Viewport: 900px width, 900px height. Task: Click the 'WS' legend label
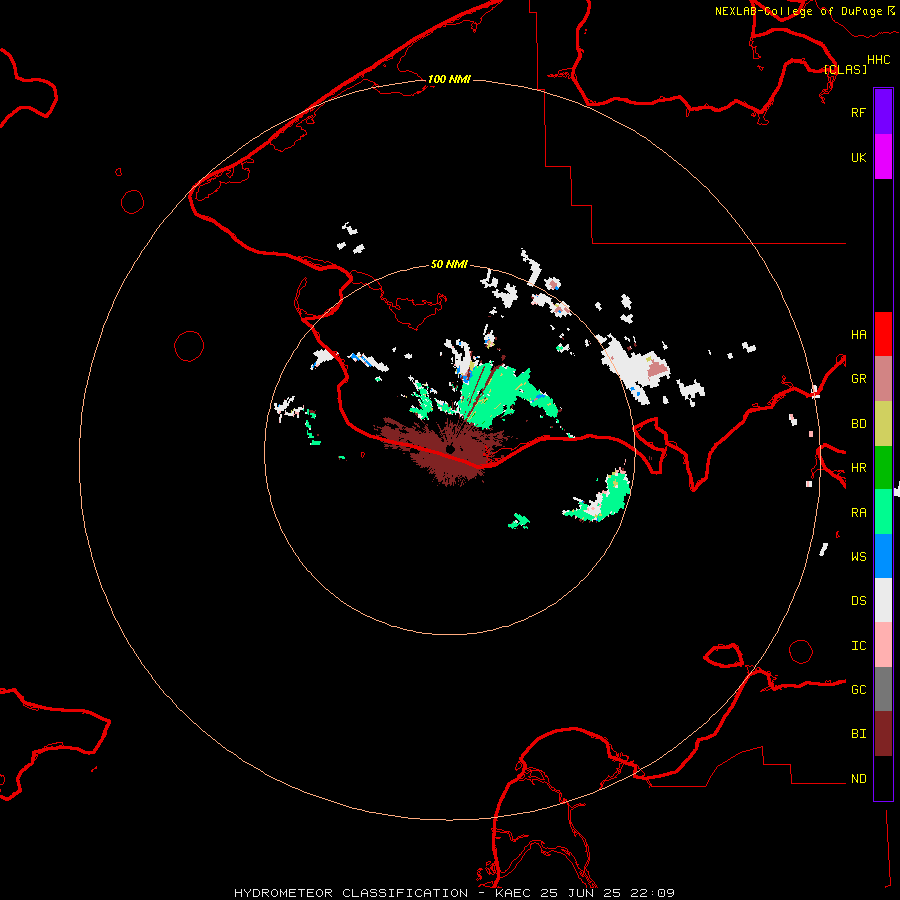858,556
